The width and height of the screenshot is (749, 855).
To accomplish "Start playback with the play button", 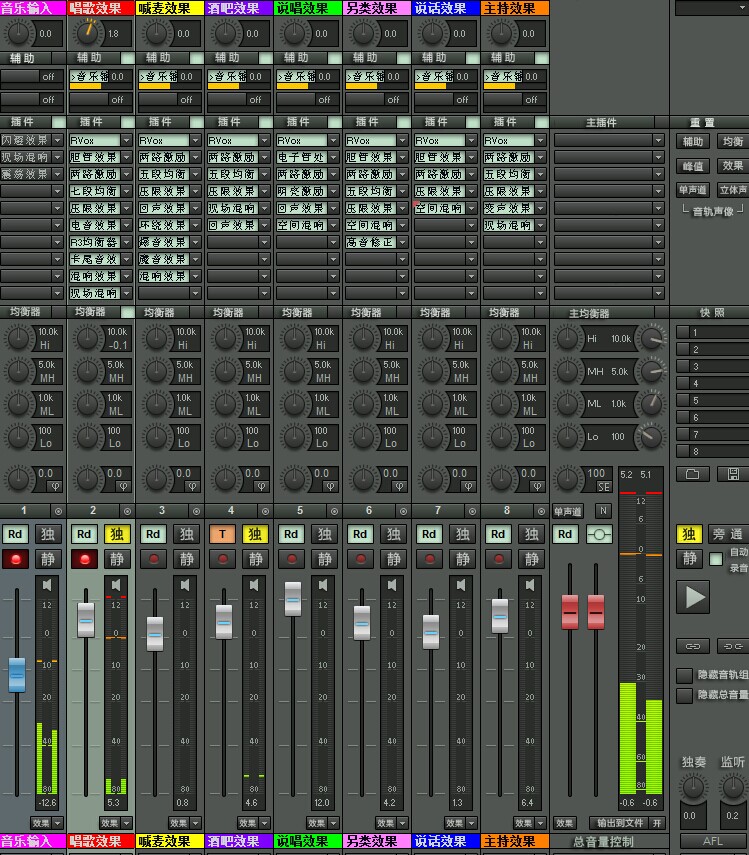I will click(x=695, y=597).
